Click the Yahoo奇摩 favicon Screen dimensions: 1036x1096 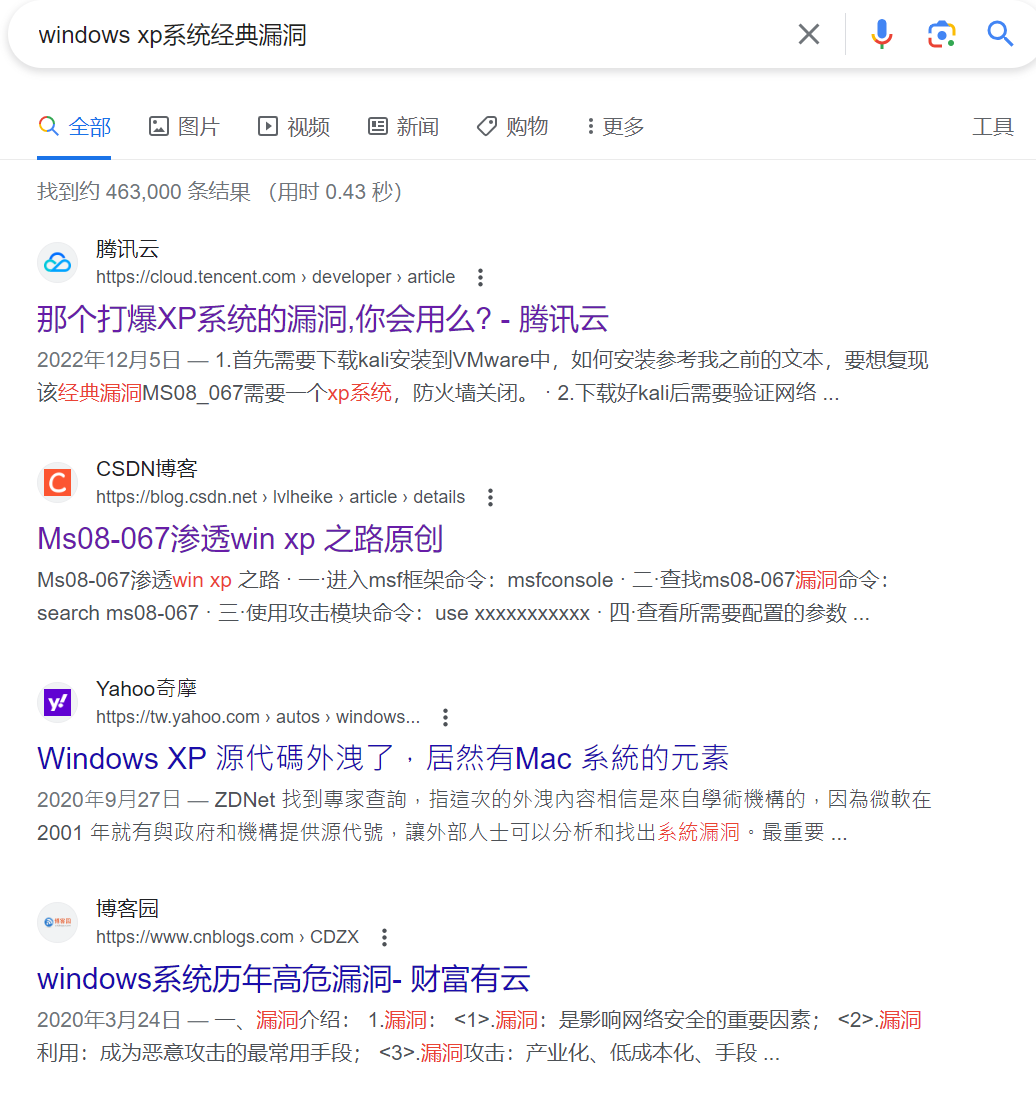click(57, 702)
